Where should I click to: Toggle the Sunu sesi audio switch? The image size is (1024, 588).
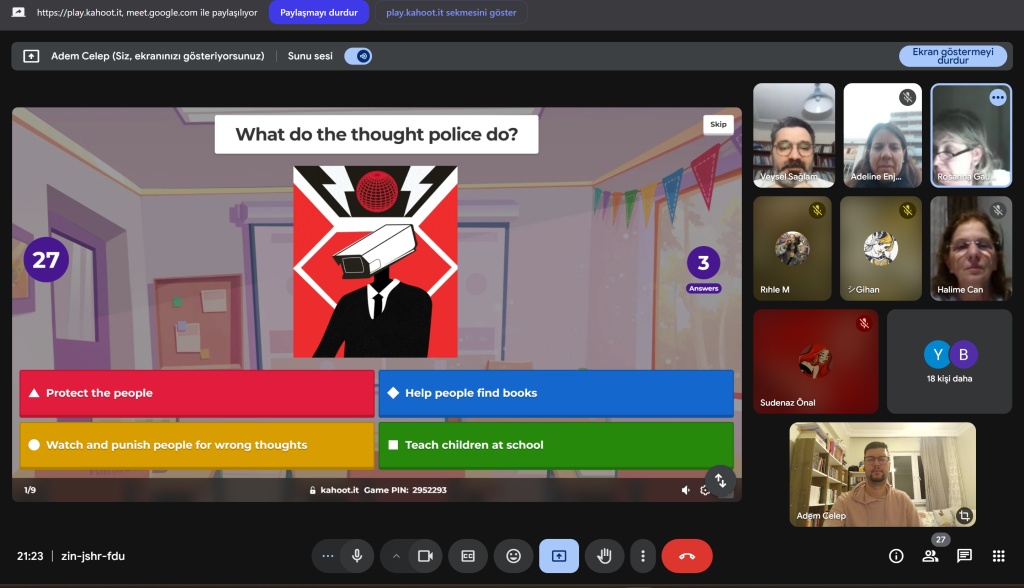point(358,56)
